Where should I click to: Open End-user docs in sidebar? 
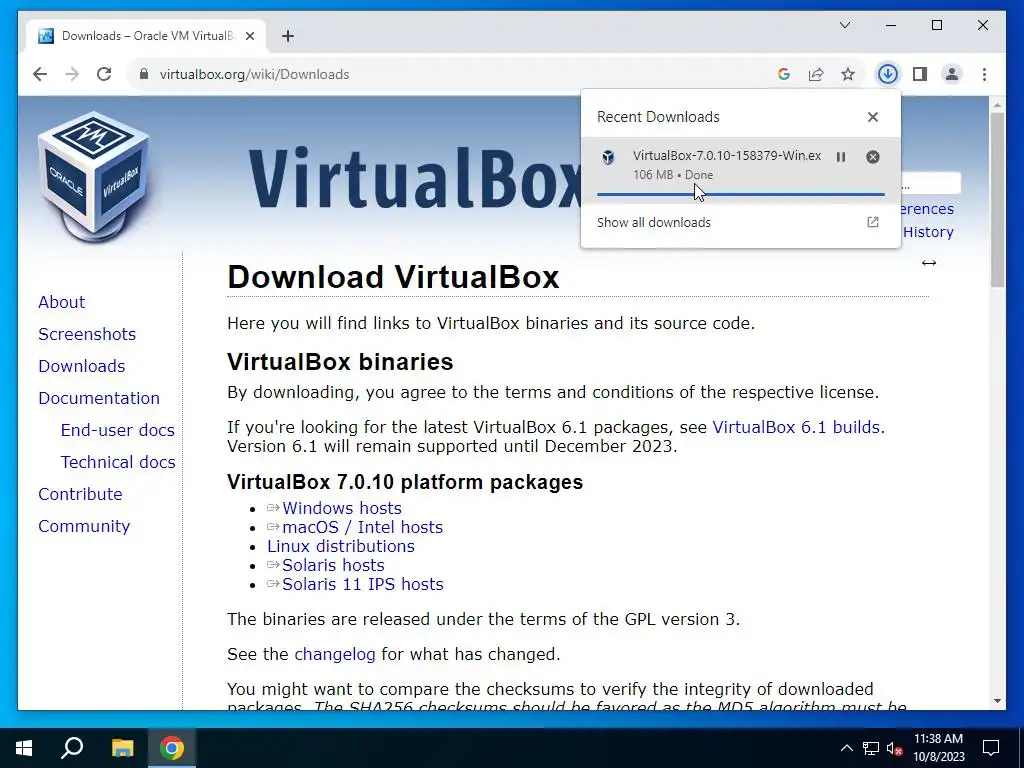point(118,430)
